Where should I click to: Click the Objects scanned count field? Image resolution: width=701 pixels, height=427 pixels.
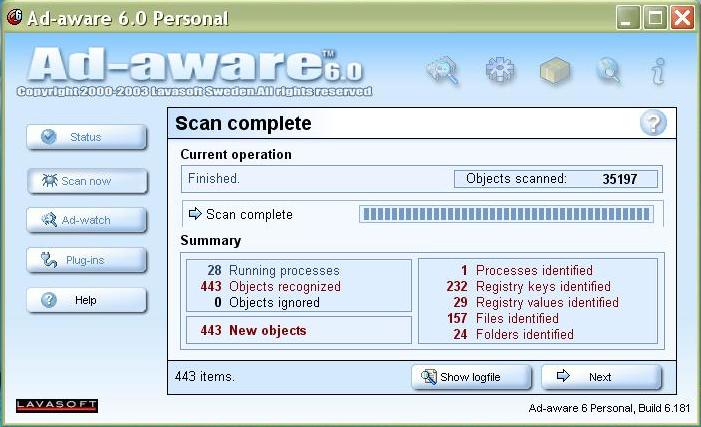(x=557, y=179)
